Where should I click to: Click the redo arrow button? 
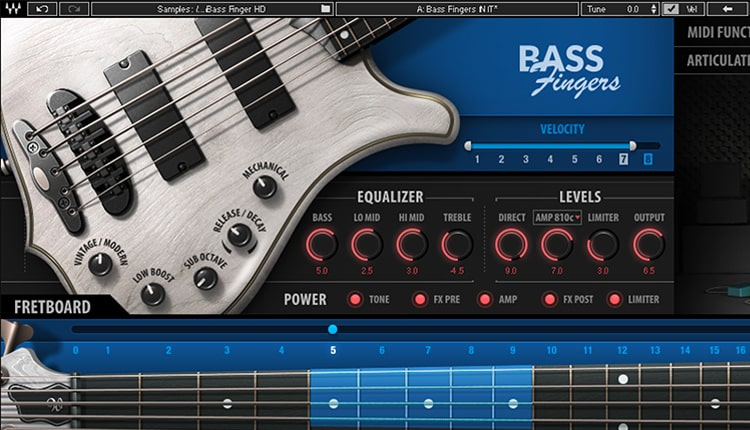73,9
